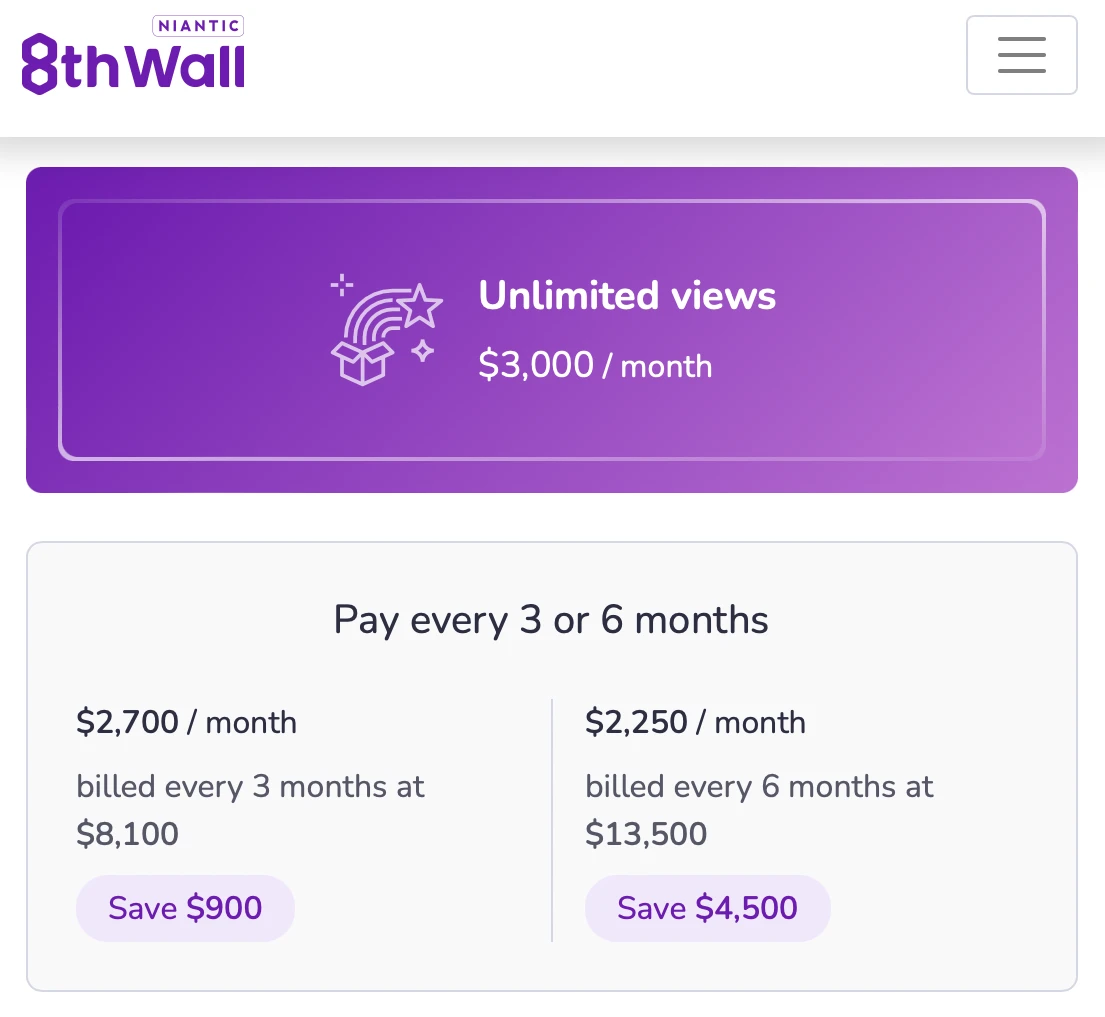1105x1017 pixels.
Task: Click the 8th Wall logo
Action: 133,63
